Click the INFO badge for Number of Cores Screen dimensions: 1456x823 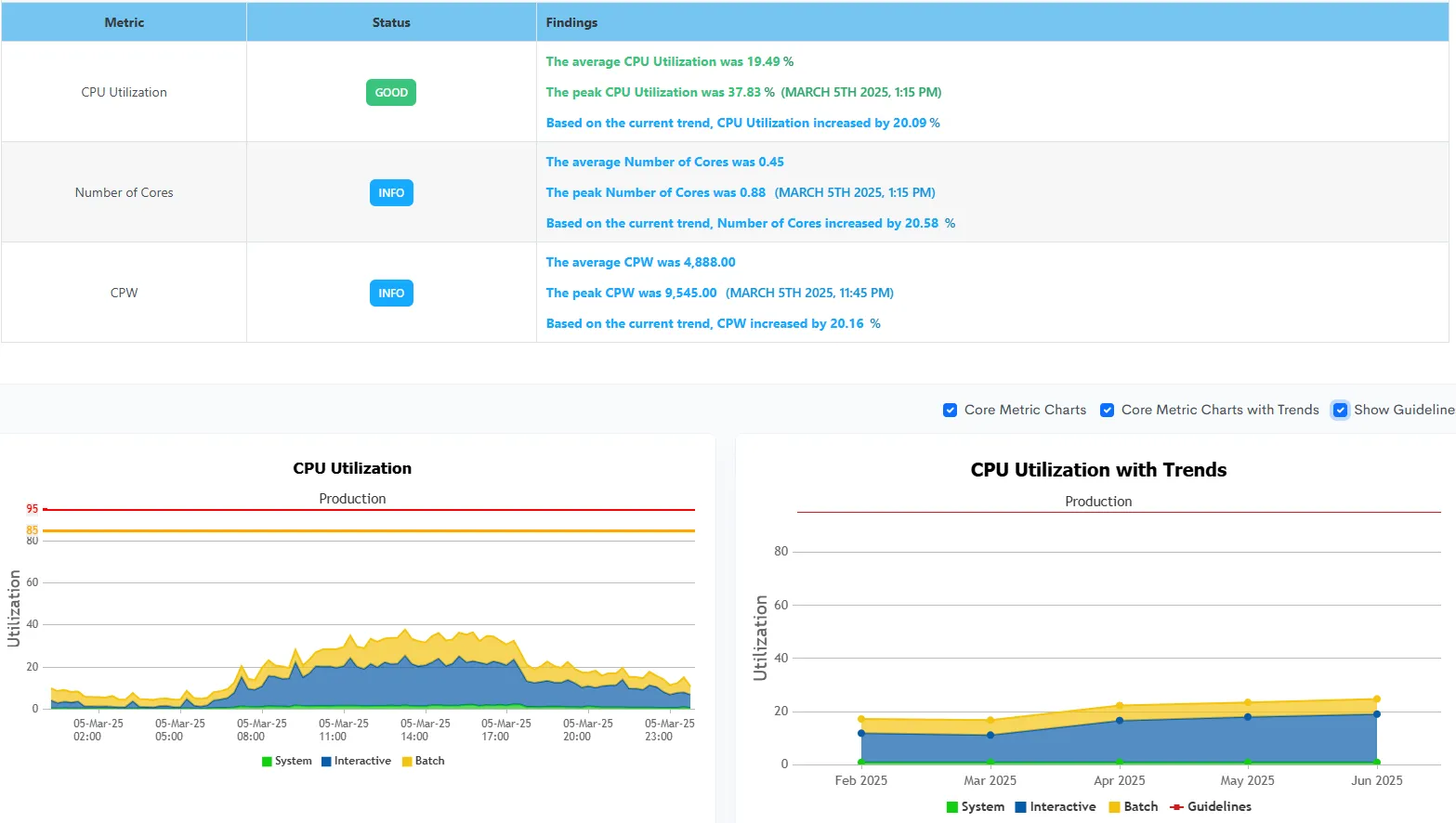[x=390, y=192]
